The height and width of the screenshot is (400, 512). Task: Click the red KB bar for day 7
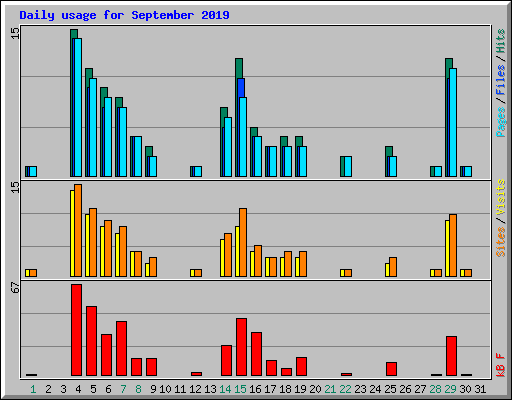121,349
